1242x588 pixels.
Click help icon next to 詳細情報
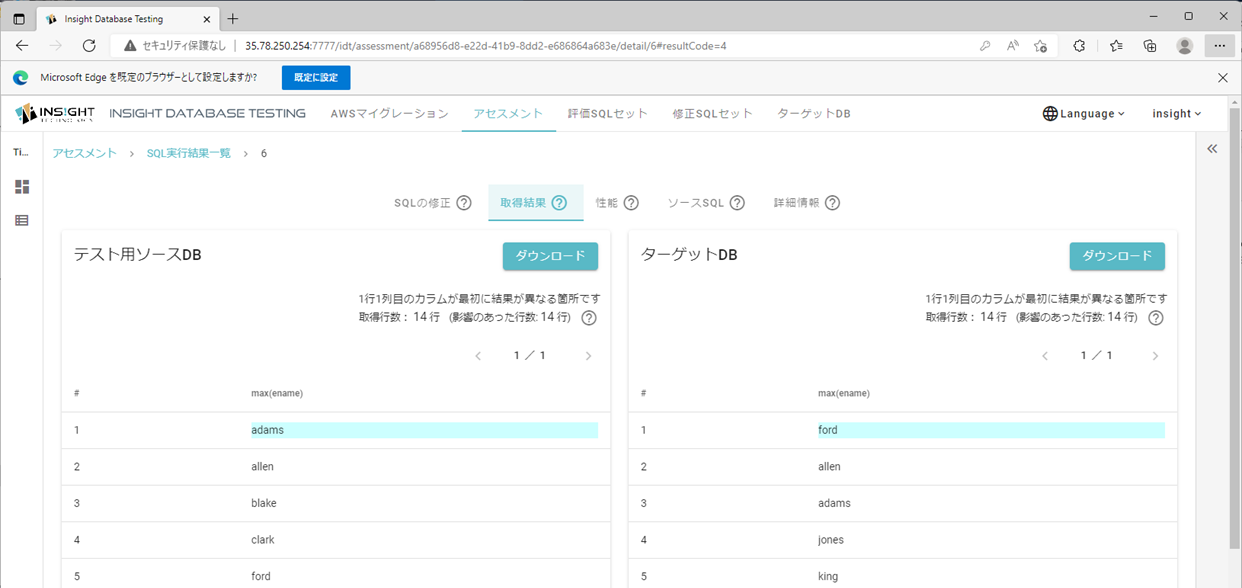(x=832, y=203)
